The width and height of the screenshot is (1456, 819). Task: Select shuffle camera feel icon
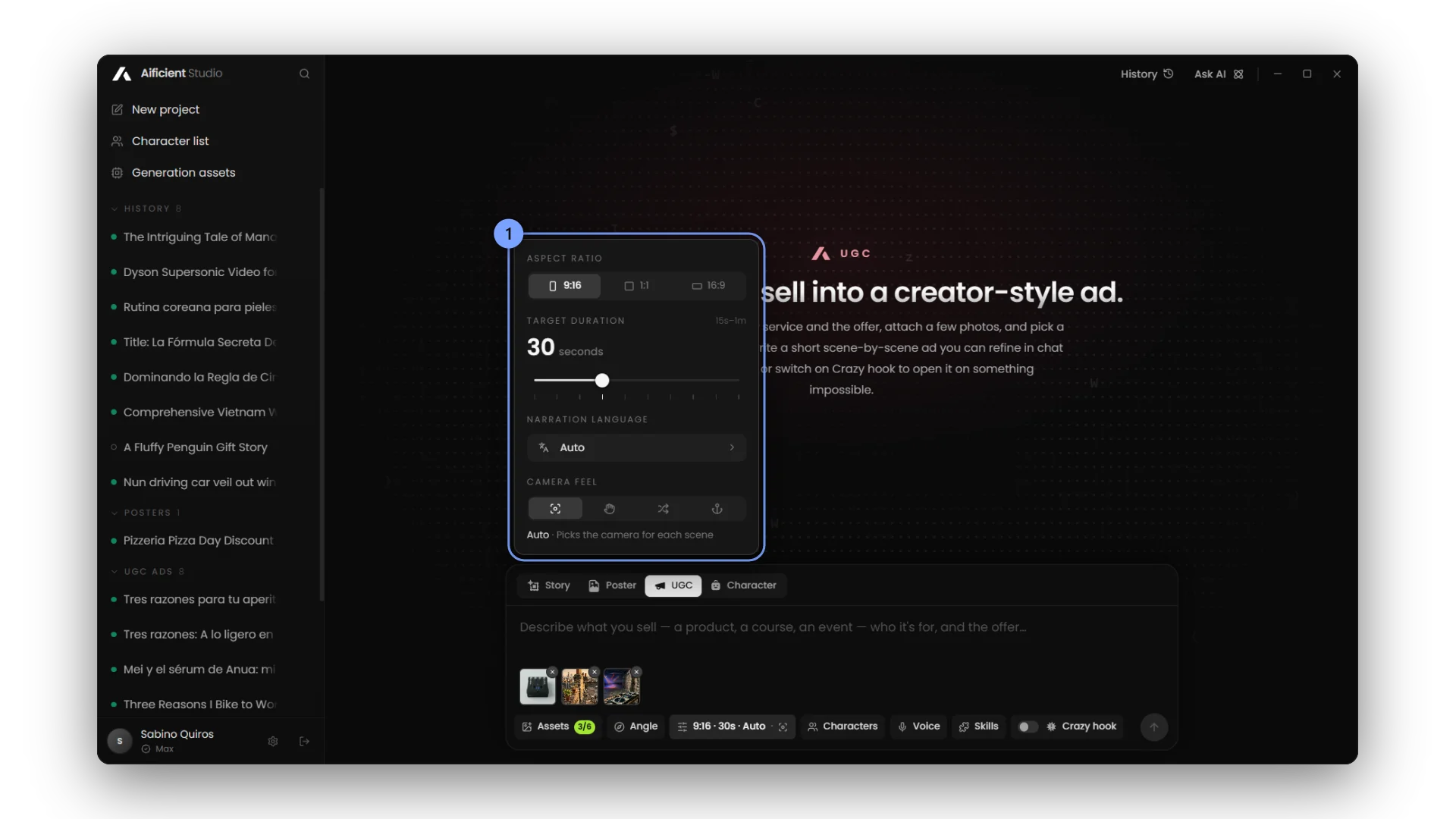(663, 509)
